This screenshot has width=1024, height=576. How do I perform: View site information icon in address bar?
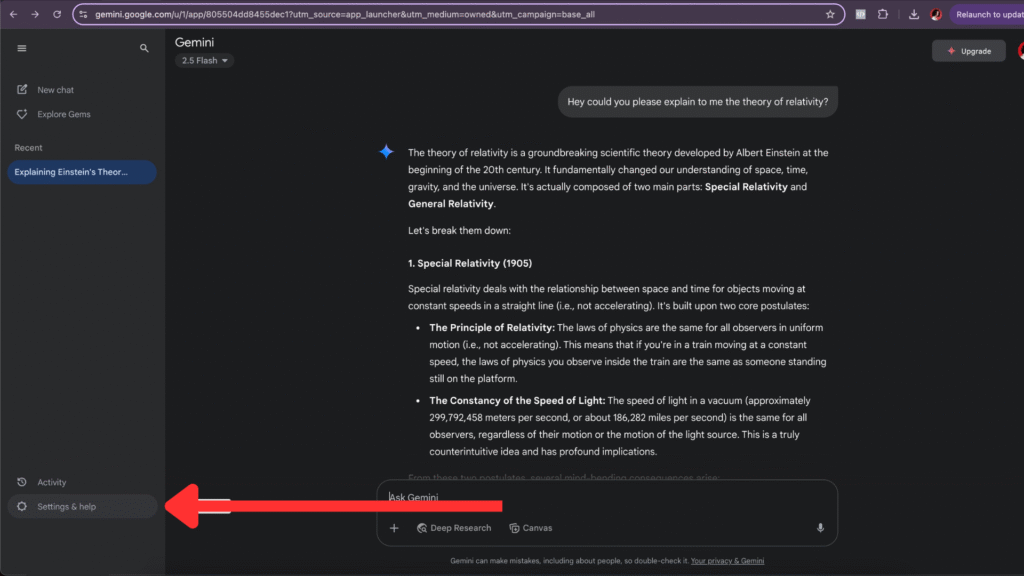point(83,14)
